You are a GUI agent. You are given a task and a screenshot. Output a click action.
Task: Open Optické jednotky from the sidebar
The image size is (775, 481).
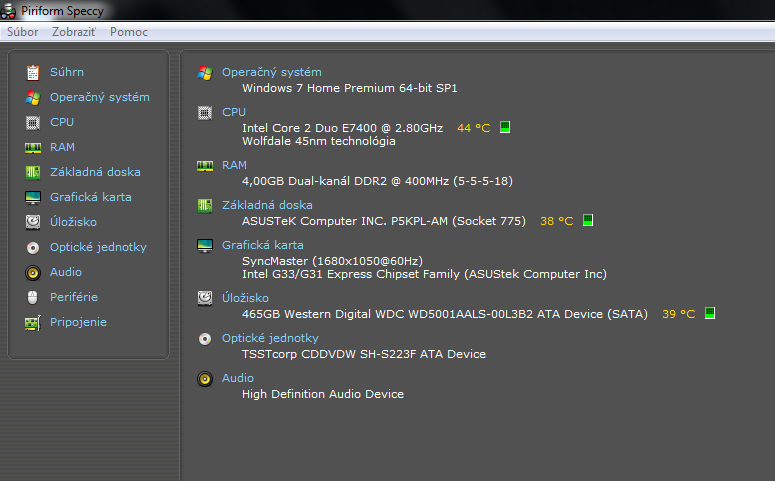click(x=98, y=247)
